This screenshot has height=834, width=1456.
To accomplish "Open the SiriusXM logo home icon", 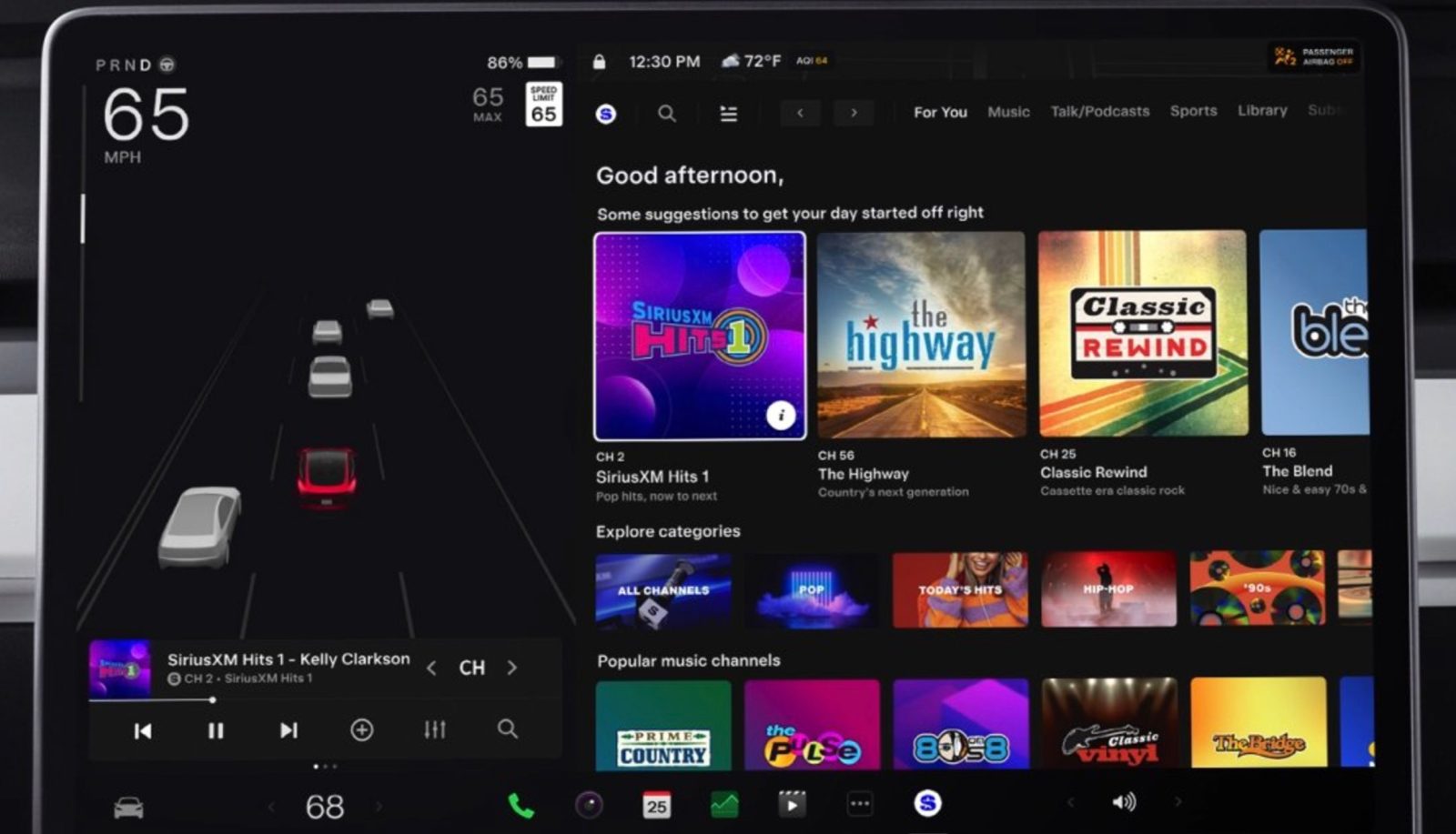I will pyautogui.click(x=606, y=114).
